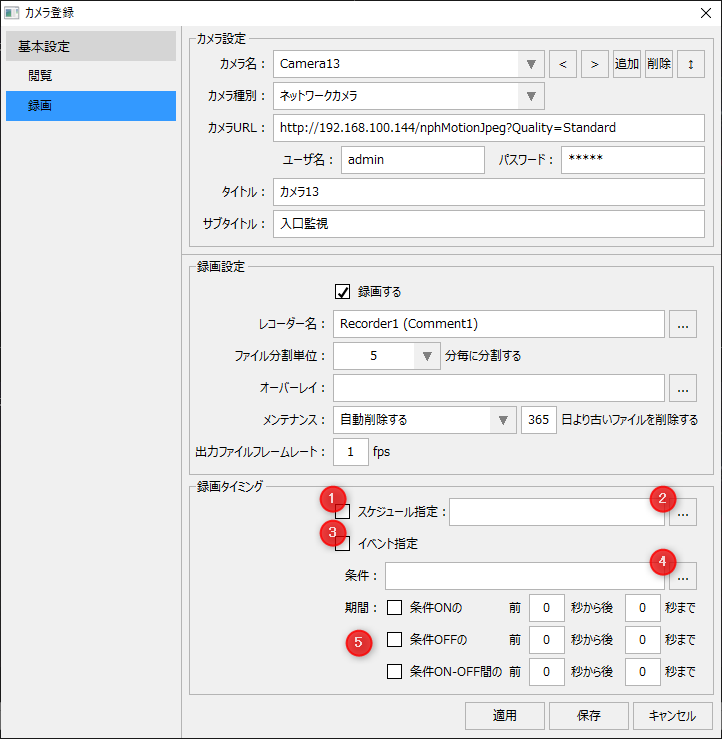This screenshot has width=722, height=739.
Task: Check the 条件OFFの period checkbox
Action: click(395, 639)
